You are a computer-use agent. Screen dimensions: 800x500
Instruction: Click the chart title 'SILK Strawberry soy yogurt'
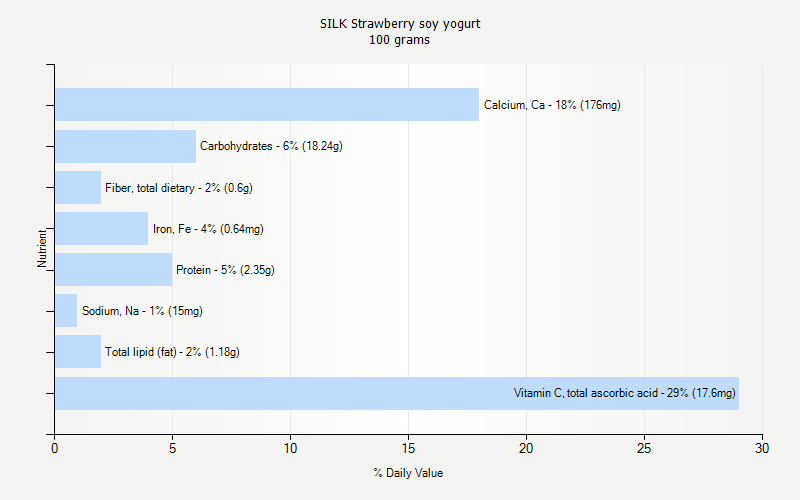[x=400, y=23]
